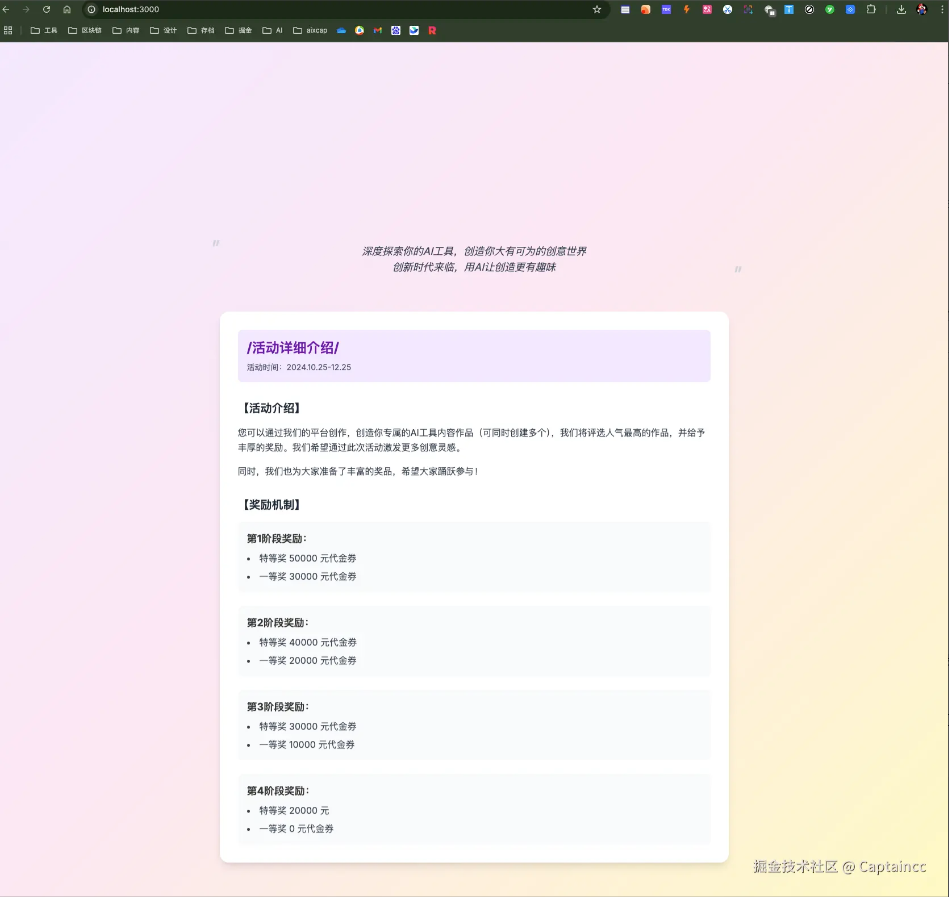The image size is (949, 897).
Task: Click 一等奖 0 元代金券 item
Action: (296, 829)
